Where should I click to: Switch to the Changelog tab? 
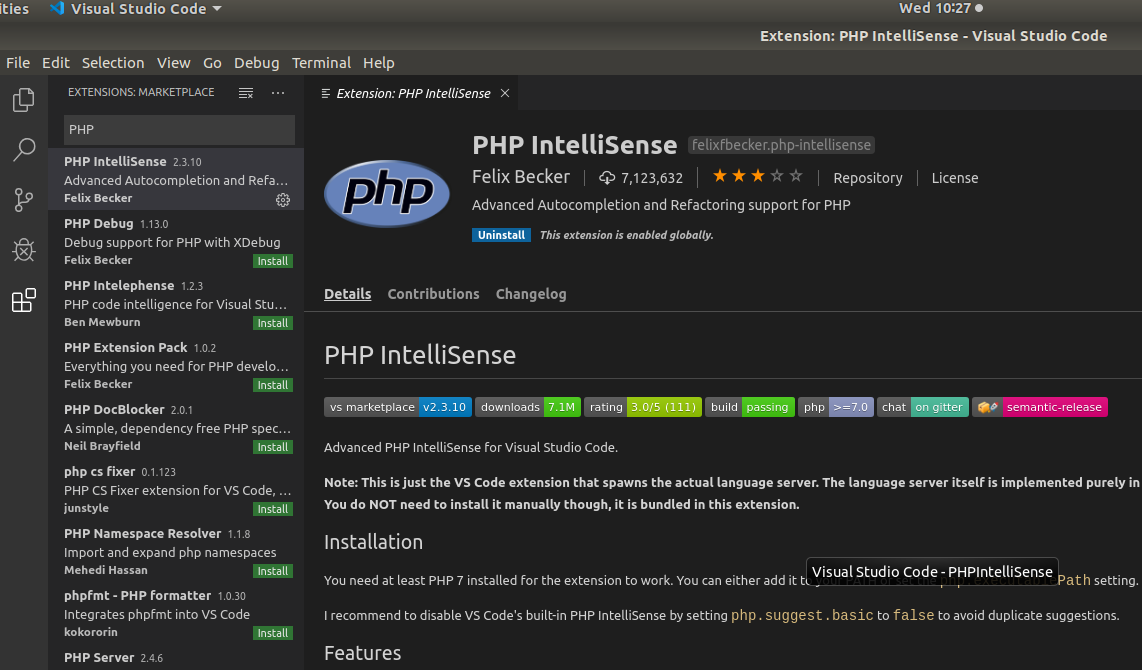coord(531,294)
